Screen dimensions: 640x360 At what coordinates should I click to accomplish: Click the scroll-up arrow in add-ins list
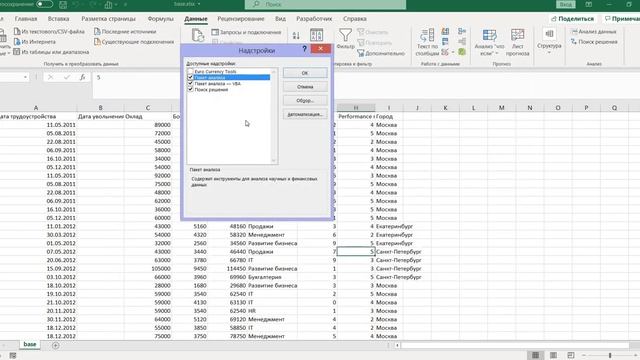click(274, 72)
